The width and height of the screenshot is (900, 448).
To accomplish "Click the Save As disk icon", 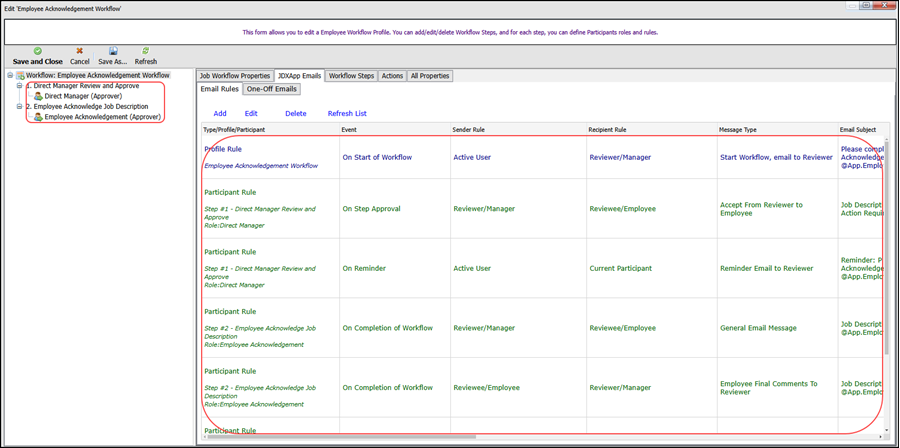I will [113, 51].
